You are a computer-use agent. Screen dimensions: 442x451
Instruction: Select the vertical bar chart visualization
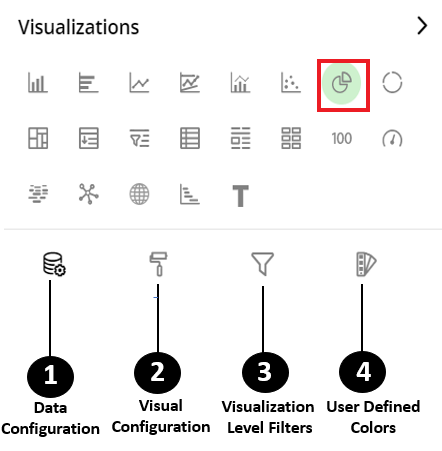pos(38,82)
